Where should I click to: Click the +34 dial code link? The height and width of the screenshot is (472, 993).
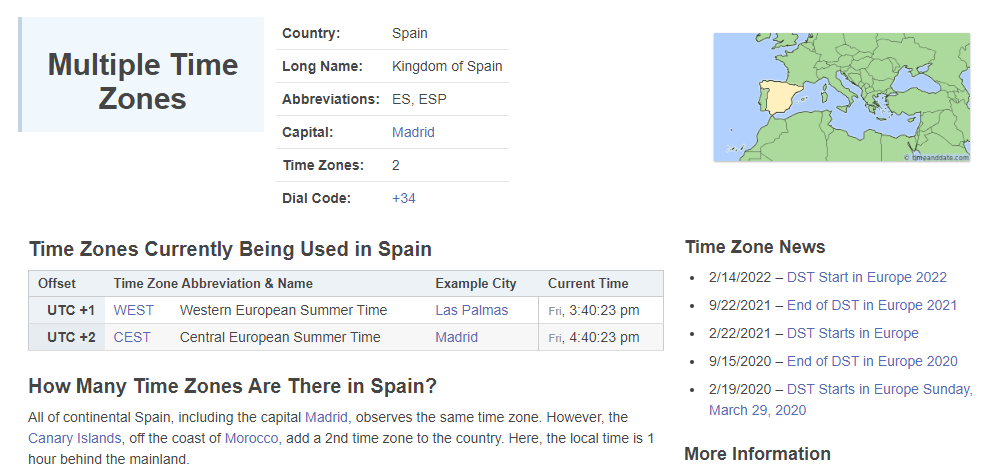(x=403, y=198)
